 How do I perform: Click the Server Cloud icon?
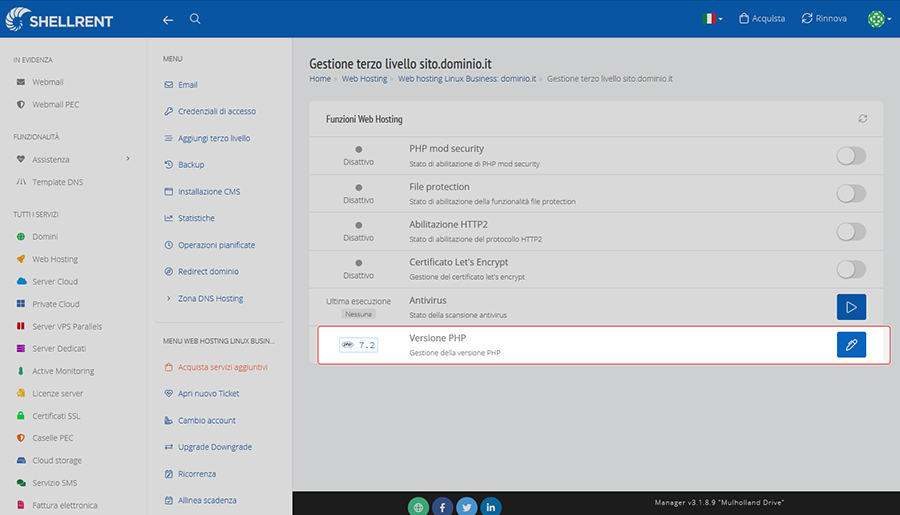point(21,281)
